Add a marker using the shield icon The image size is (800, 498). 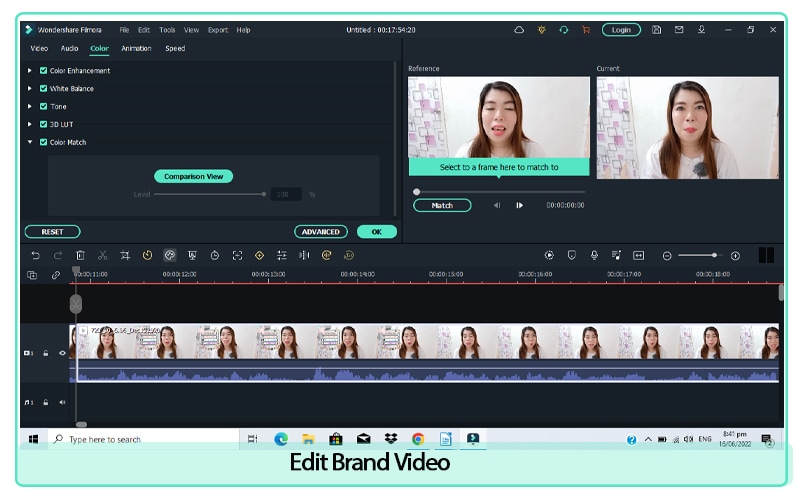(x=571, y=256)
